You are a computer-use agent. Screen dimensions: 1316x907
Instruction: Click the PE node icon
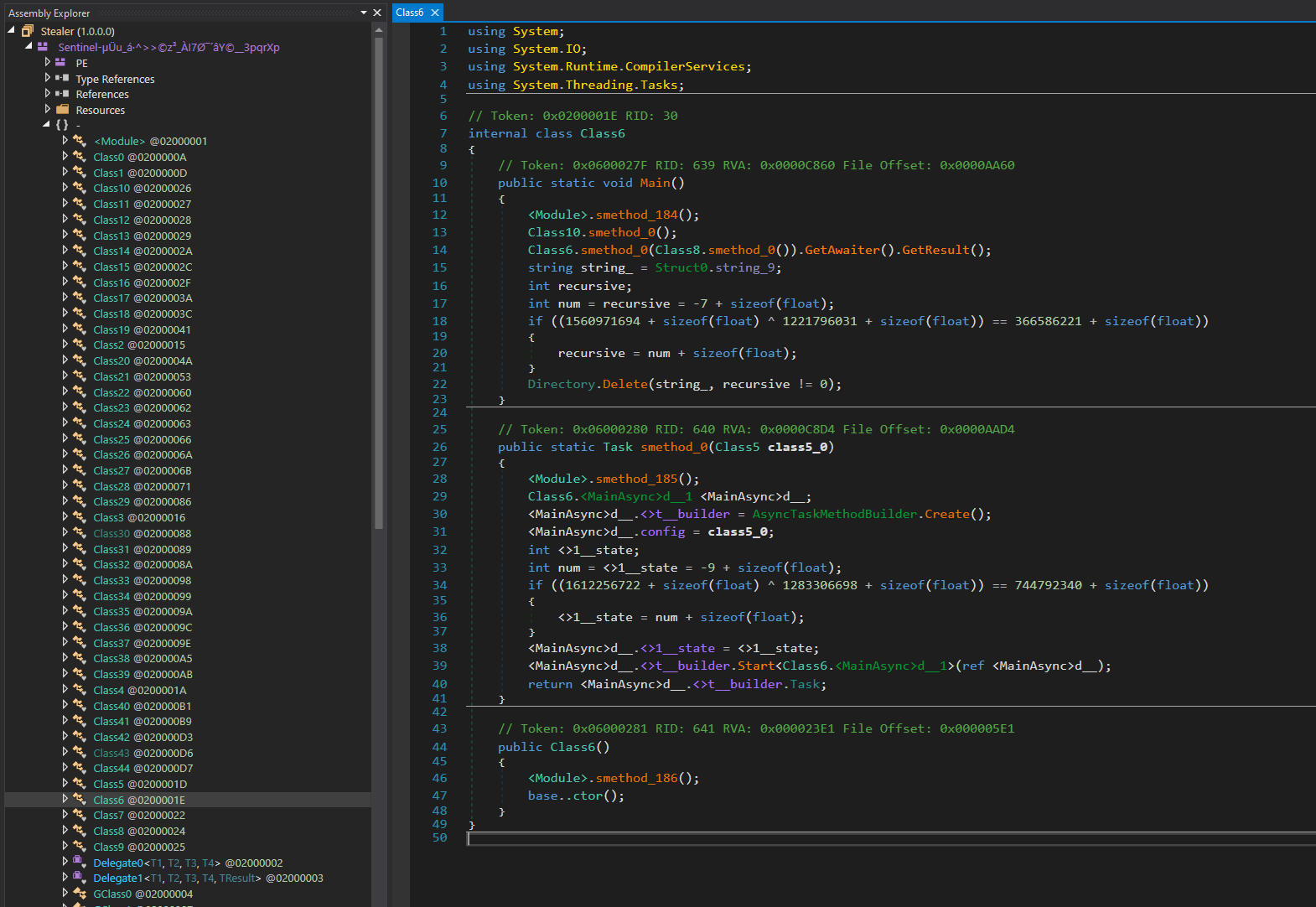tap(60, 63)
